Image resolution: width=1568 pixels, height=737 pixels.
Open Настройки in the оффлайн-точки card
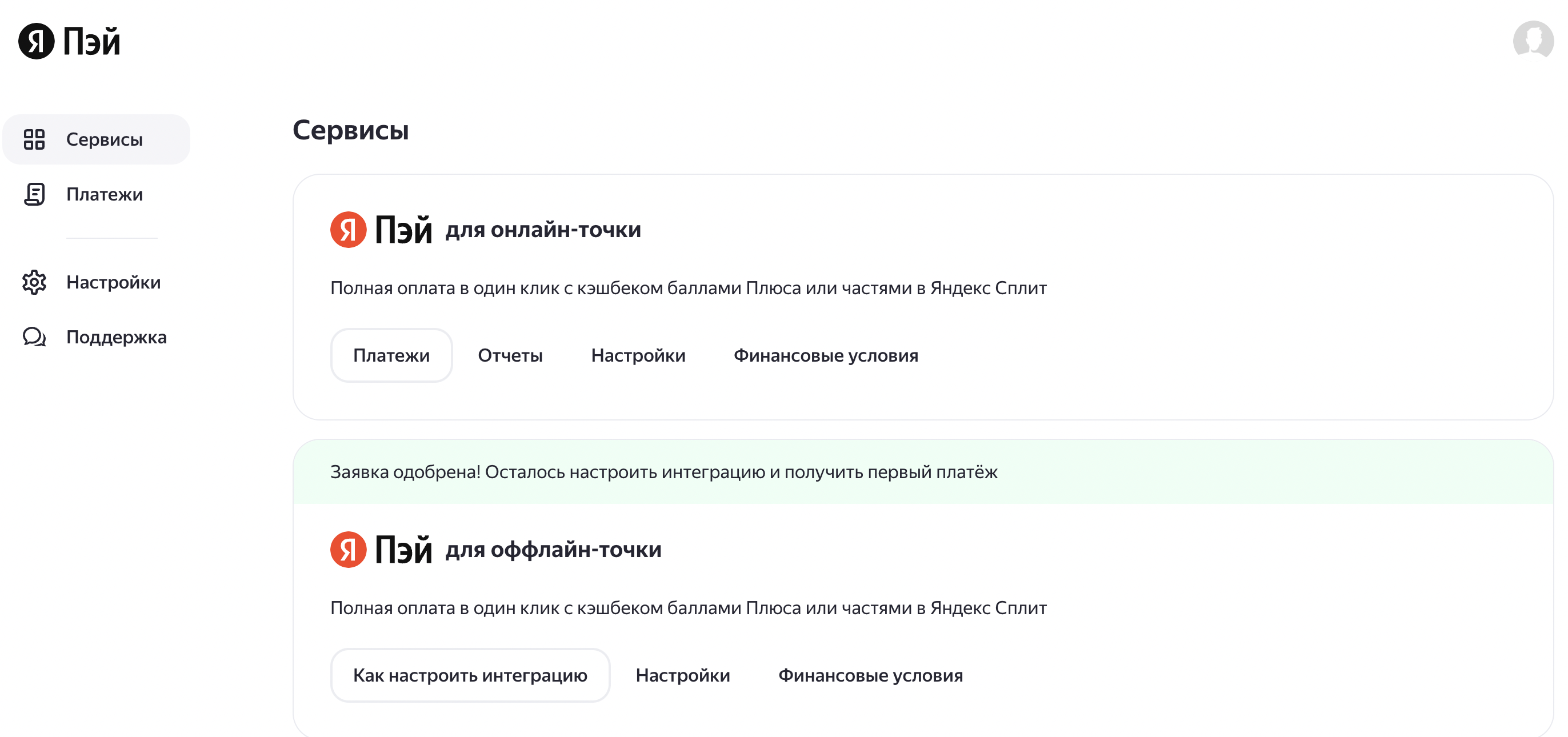[x=682, y=675]
